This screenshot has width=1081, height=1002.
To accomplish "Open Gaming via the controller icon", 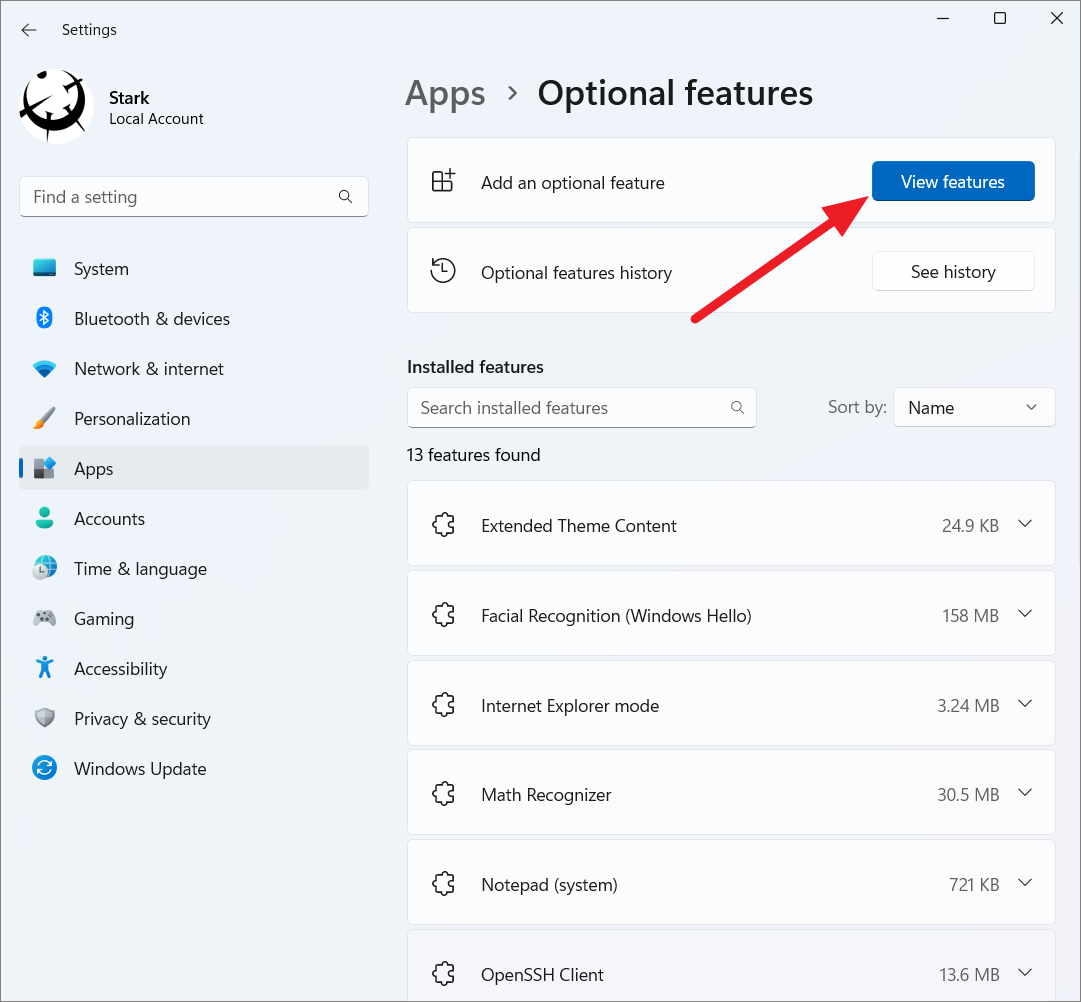I will [44, 618].
